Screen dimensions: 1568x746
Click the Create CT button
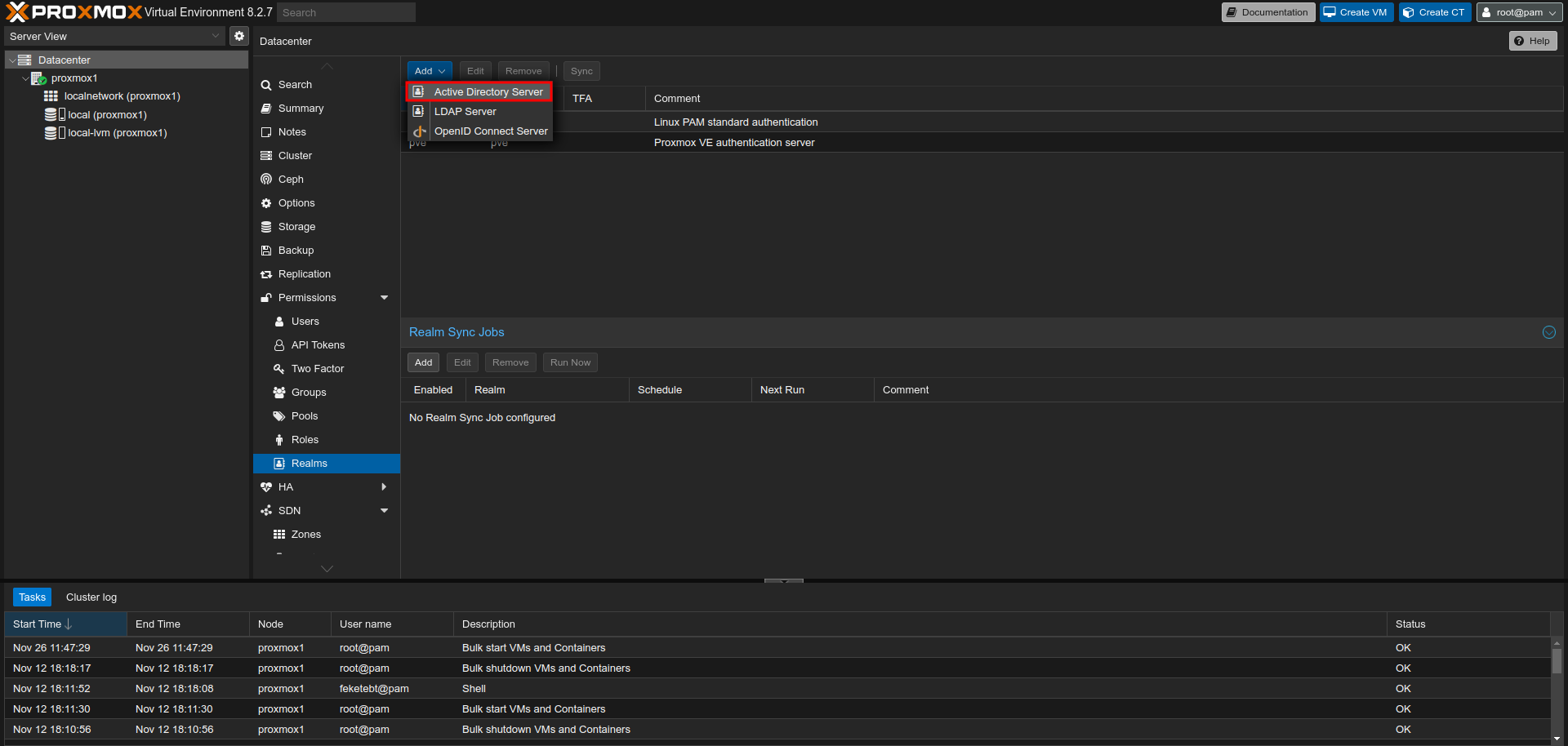[1435, 12]
